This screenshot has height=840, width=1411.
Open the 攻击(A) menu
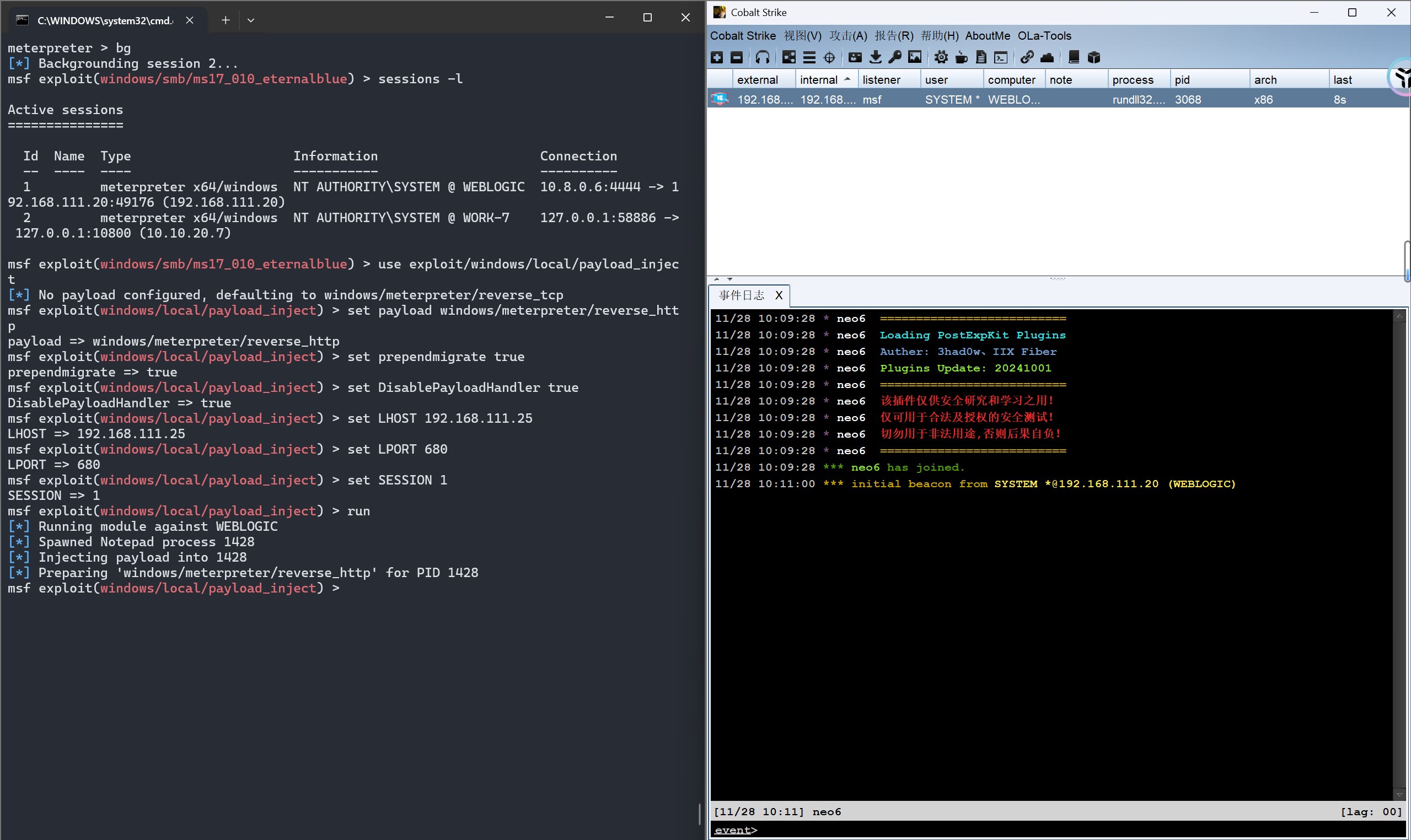pyautogui.click(x=847, y=36)
